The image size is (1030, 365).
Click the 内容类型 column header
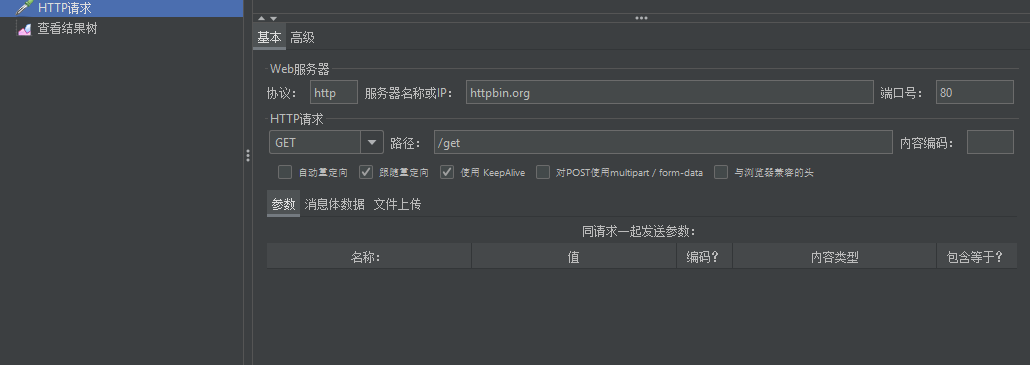click(834, 256)
